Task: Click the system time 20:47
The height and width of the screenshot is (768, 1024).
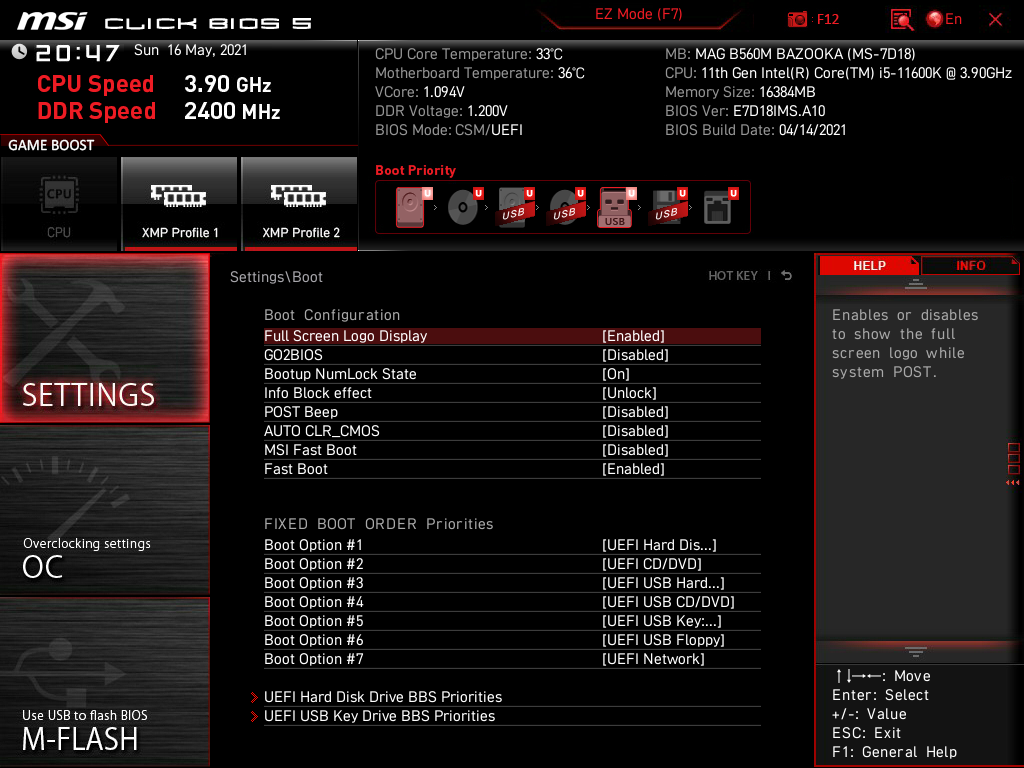Action: [x=77, y=52]
